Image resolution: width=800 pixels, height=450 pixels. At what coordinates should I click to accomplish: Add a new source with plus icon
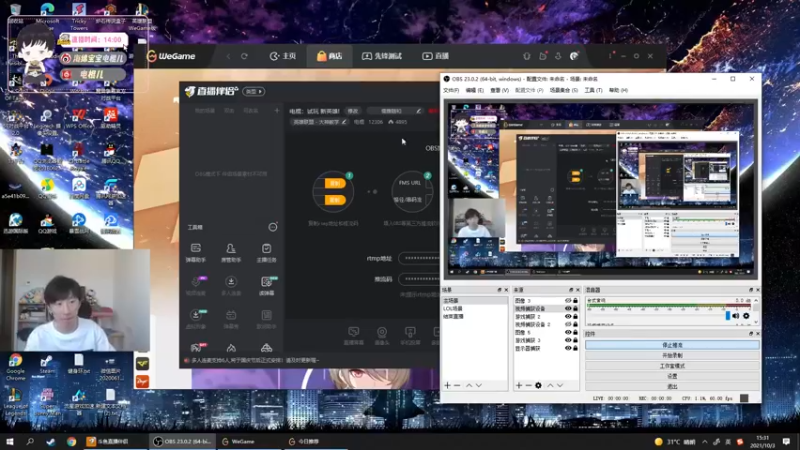pos(519,386)
